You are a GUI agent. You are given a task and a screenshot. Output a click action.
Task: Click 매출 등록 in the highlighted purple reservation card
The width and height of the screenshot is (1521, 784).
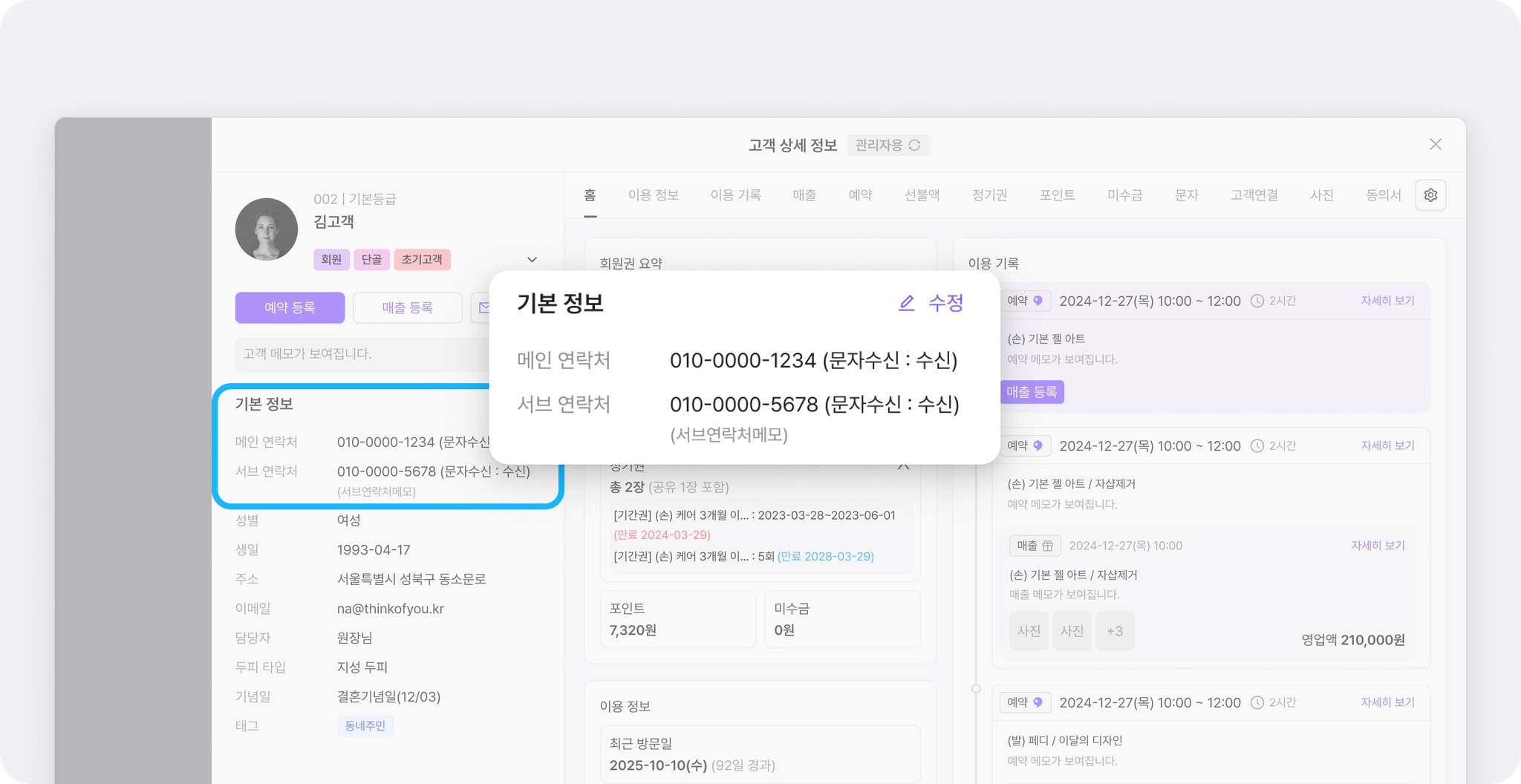tap(1032, 392)
